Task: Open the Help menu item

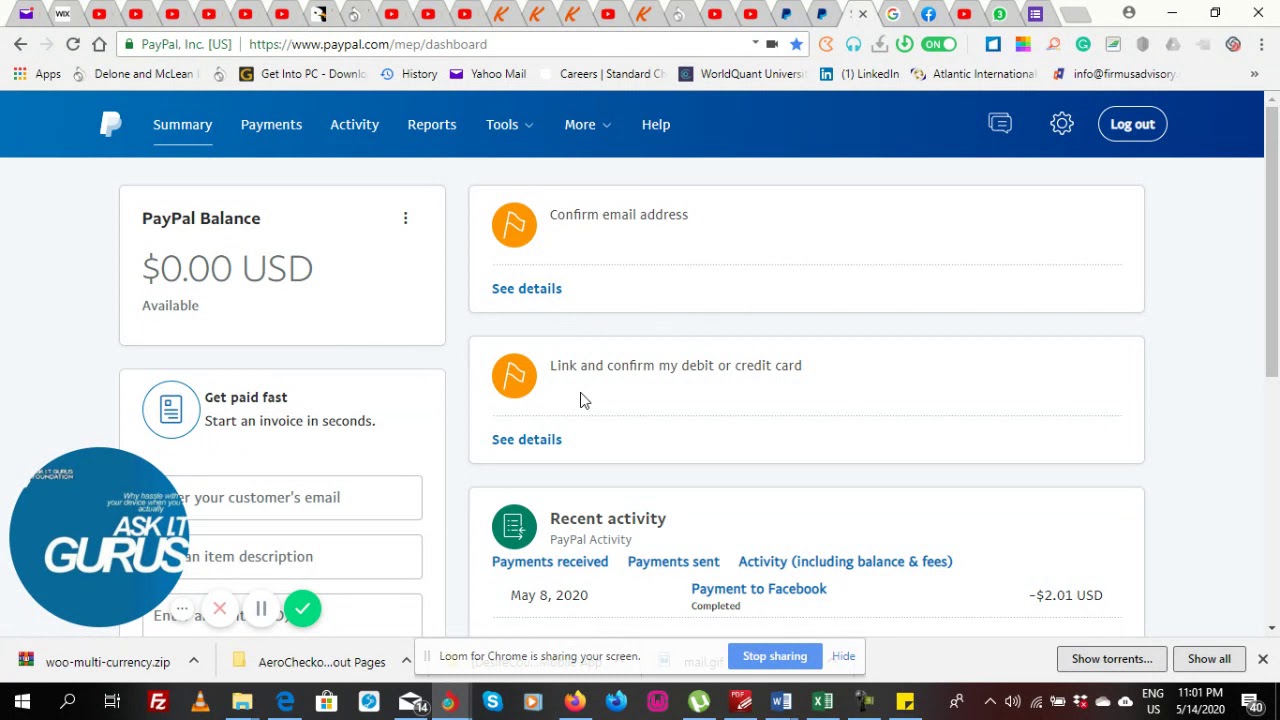Action: pos(656,124)
